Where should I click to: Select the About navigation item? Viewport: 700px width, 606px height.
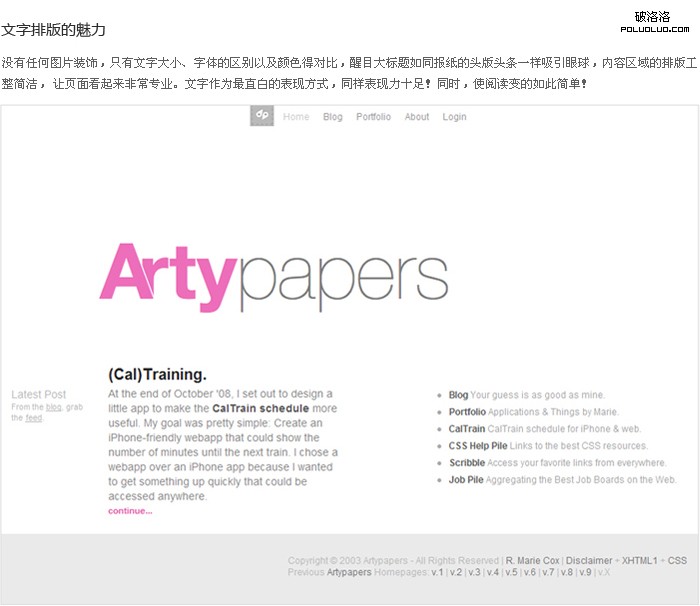(417, 117)
